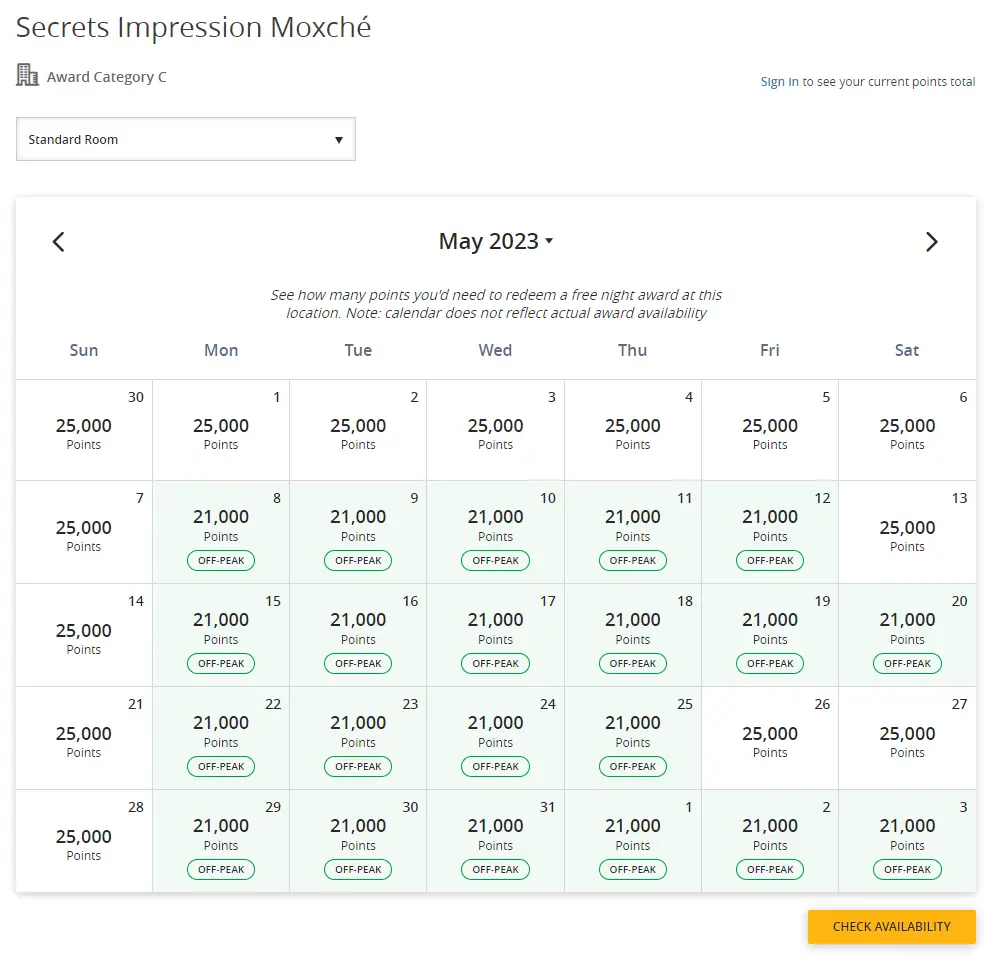
Task: Open the Standard Room dropdown
Action: click(x=186, y=139)
